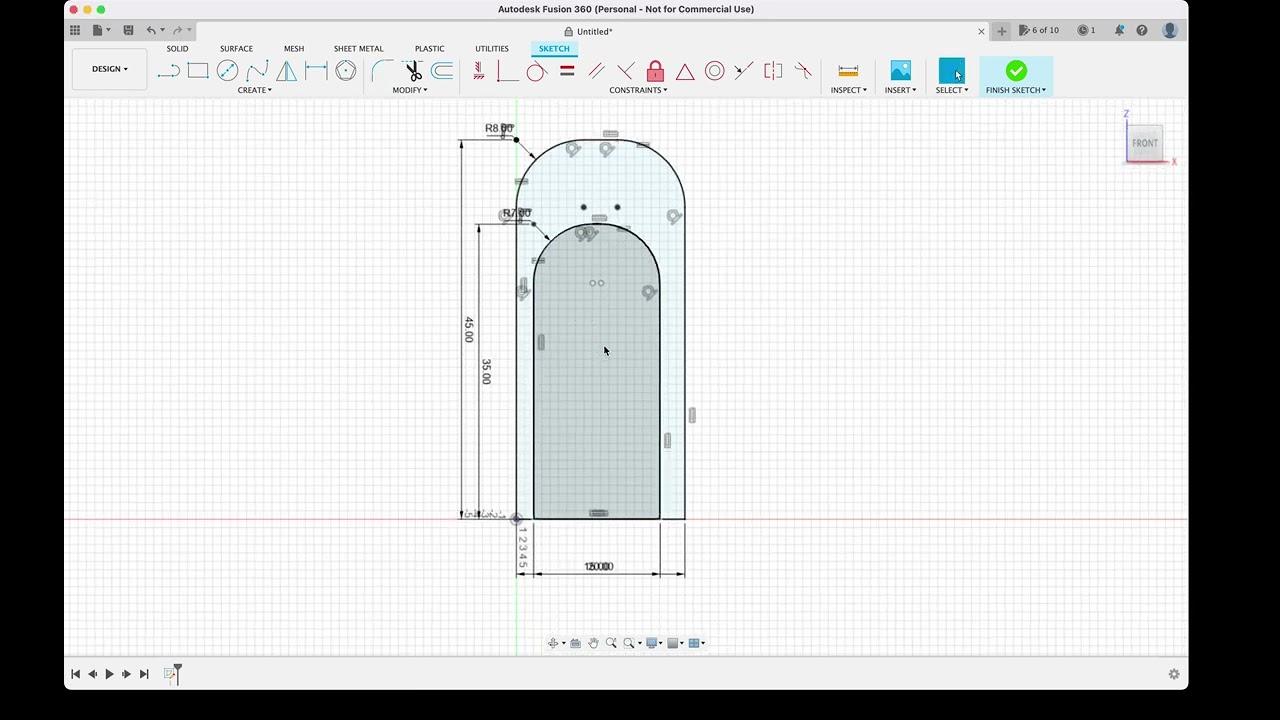
Task: Apply the Collinear constraint
Action: click(743, 71)
